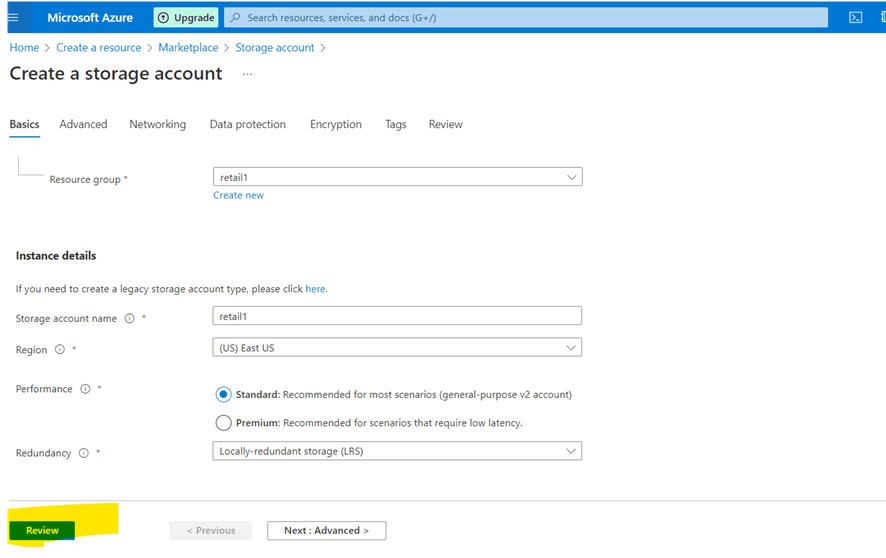Switch to the Advanced tab
This screenshot has height=558, width=886.
[x=83, y=124]
